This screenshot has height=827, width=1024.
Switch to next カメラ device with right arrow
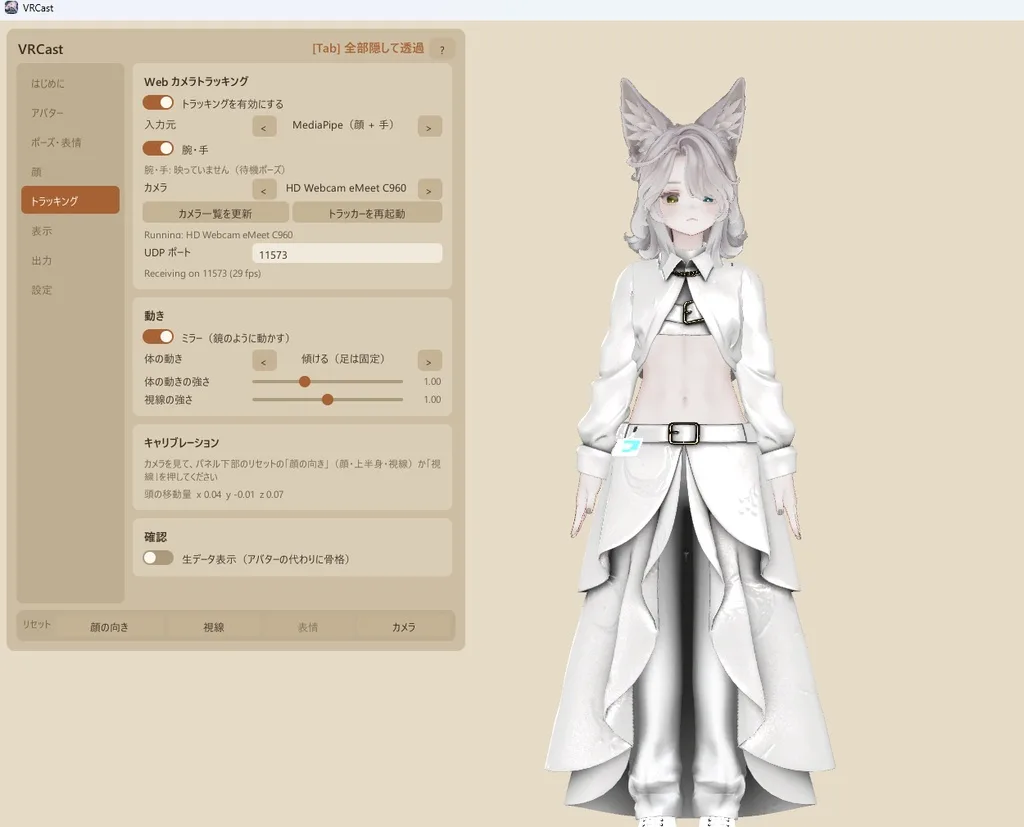click(x=429, y=189)
